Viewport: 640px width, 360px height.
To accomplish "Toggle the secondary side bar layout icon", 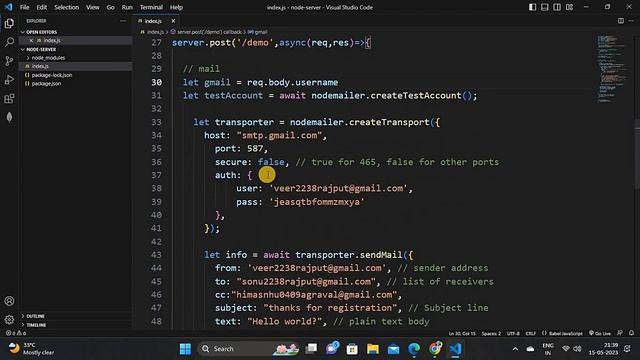I will pyautogui.click(x=557, y=7).
